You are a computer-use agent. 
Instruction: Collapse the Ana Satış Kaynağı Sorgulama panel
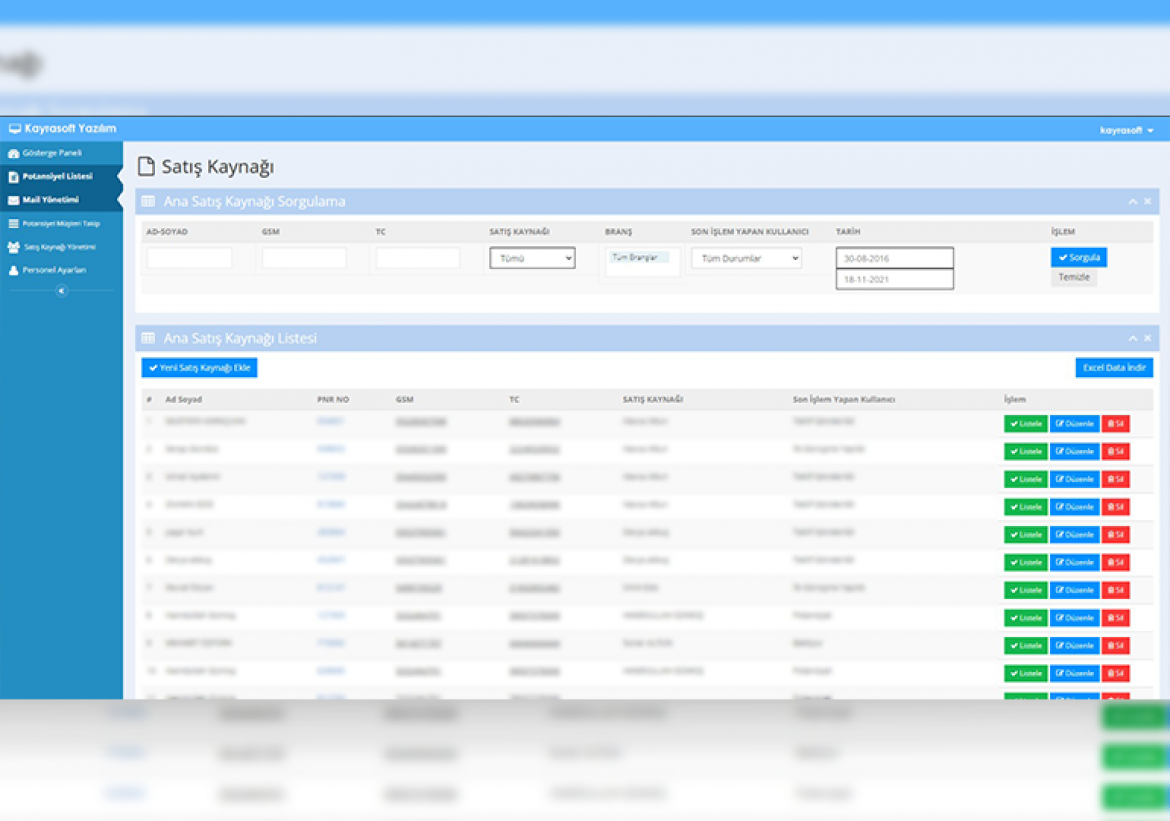coord(1133,202)
